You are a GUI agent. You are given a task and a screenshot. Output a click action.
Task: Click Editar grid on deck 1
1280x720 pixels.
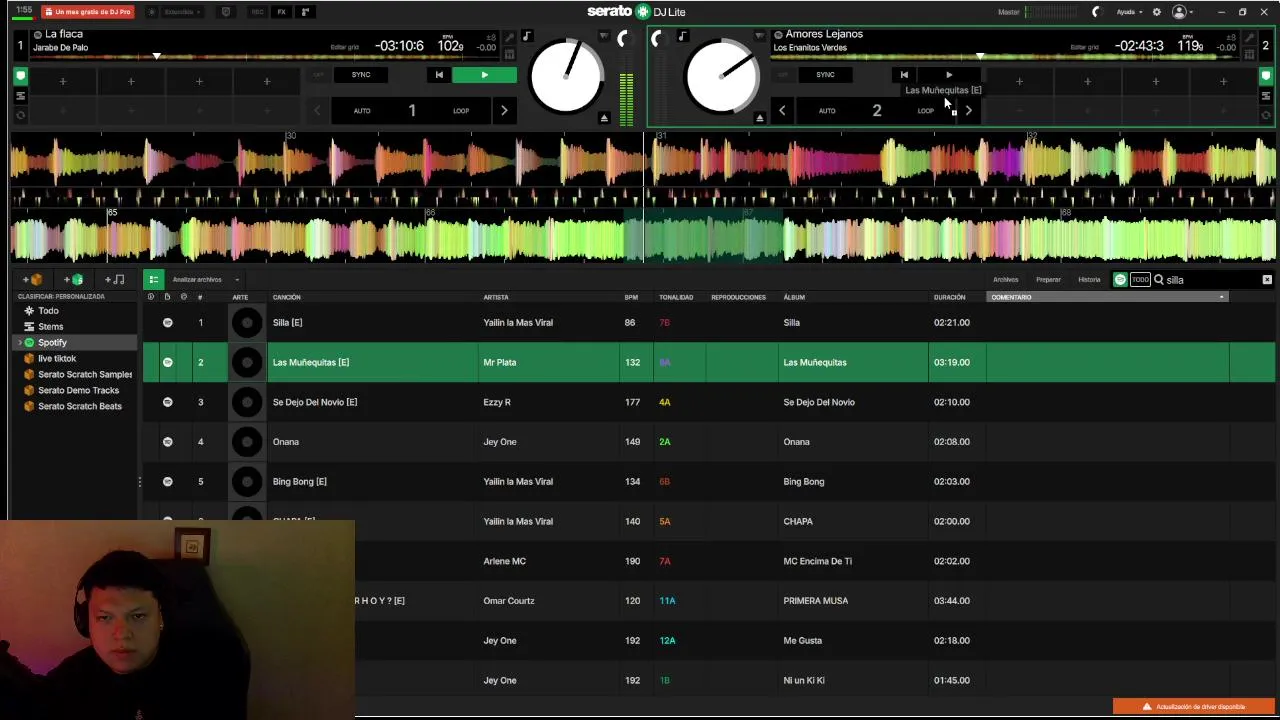(x=344, y=47)
